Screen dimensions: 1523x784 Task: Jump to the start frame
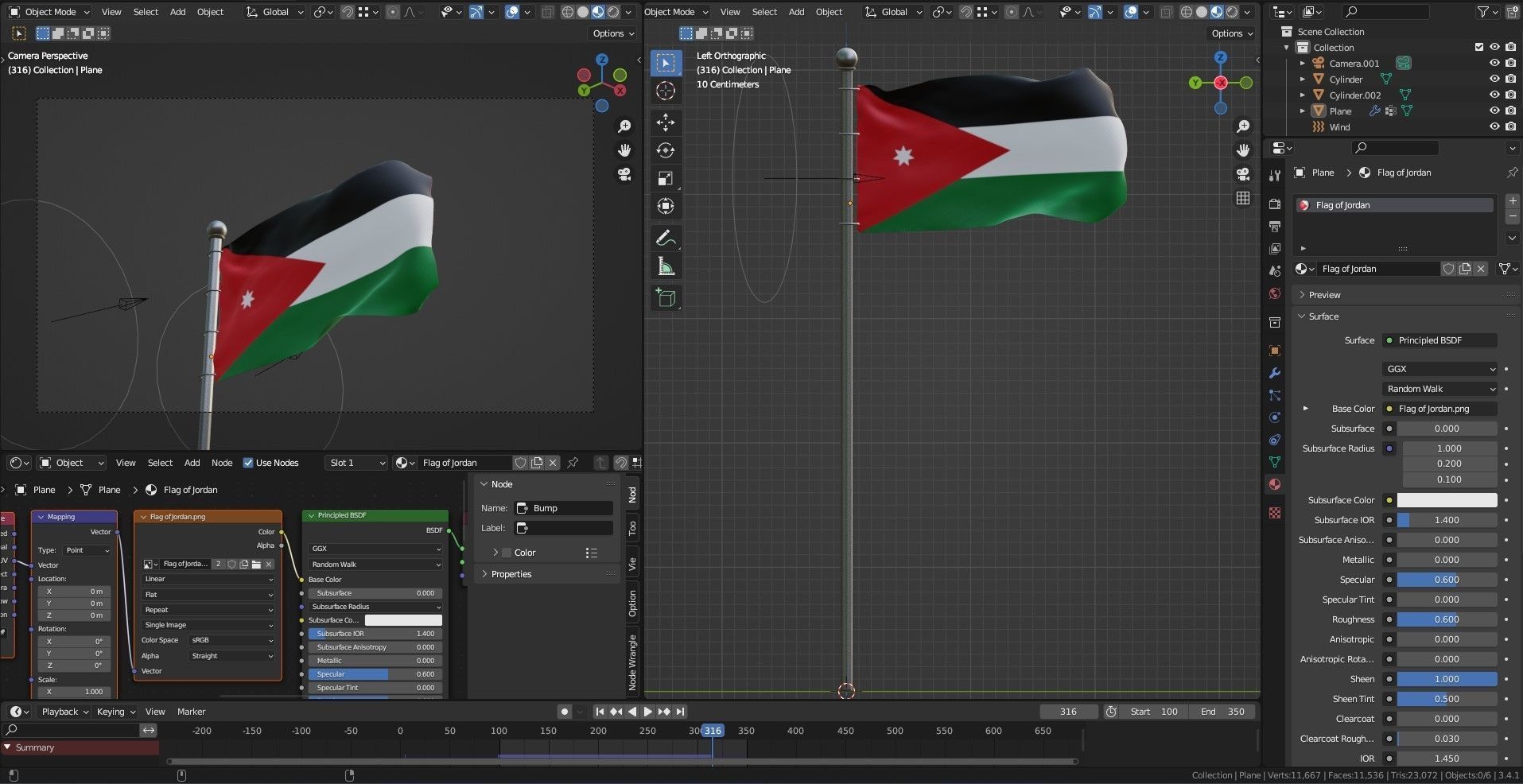[x=600, y=712]
